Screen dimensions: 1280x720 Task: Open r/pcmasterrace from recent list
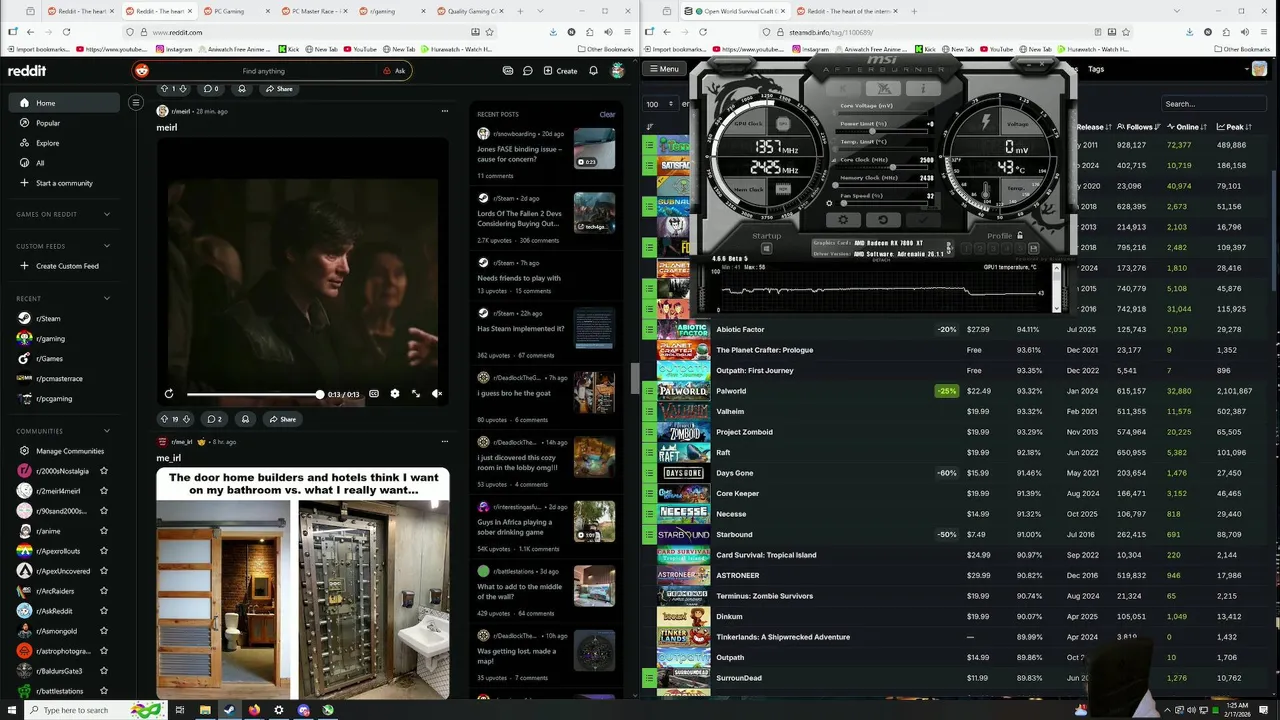click(59, 378)
